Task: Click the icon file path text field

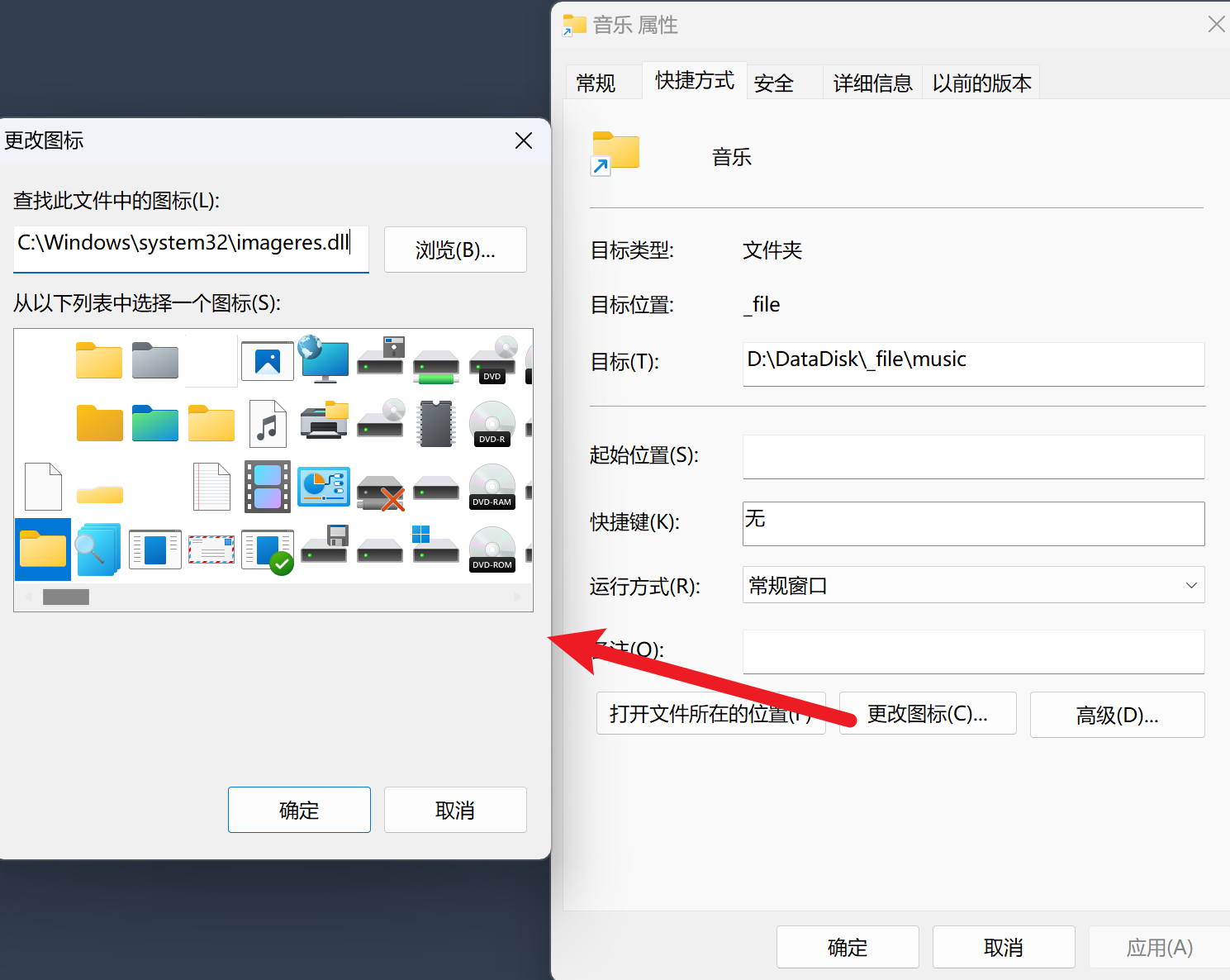Action: 191,249
